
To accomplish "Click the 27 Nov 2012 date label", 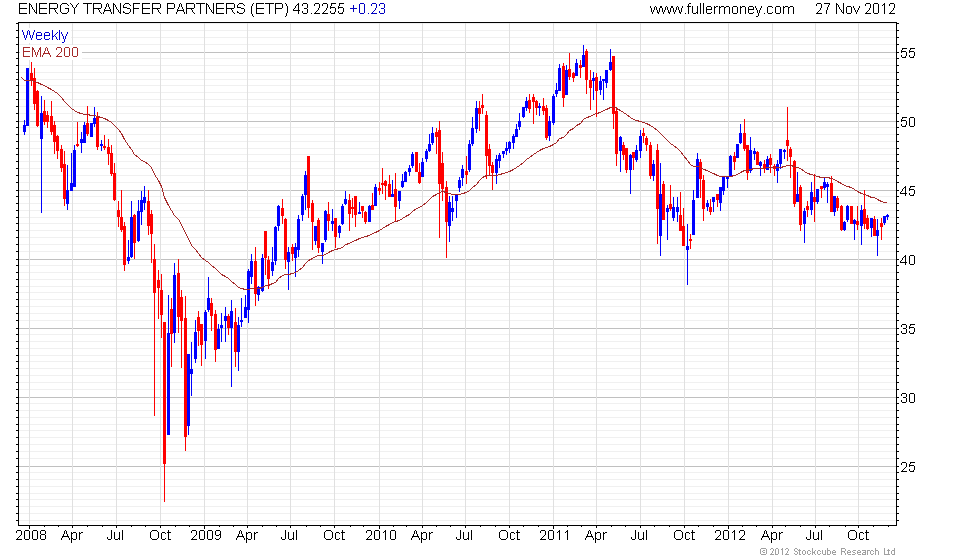I will (855, 9).
